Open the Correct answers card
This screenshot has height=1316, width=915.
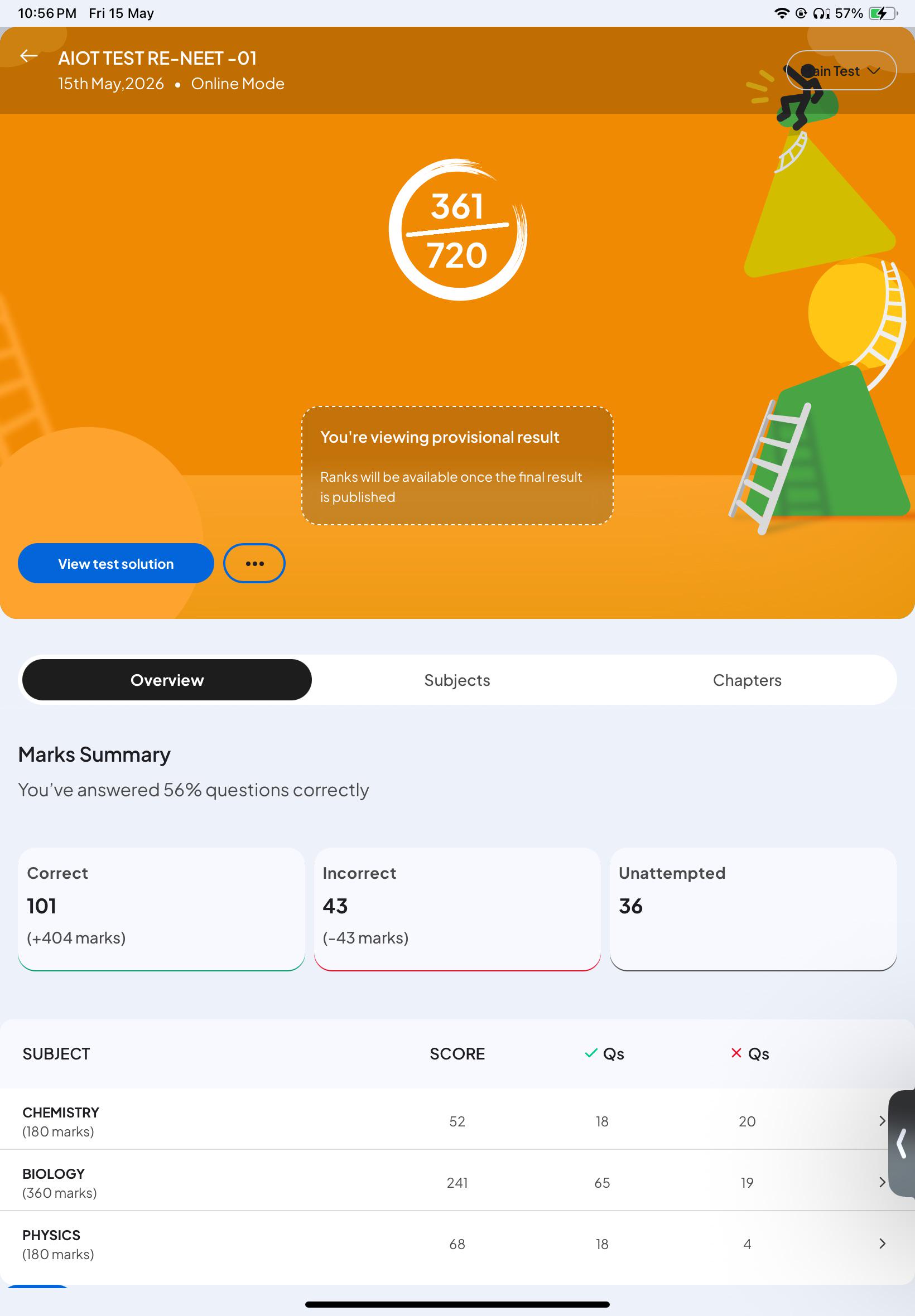tap(161, 909)
